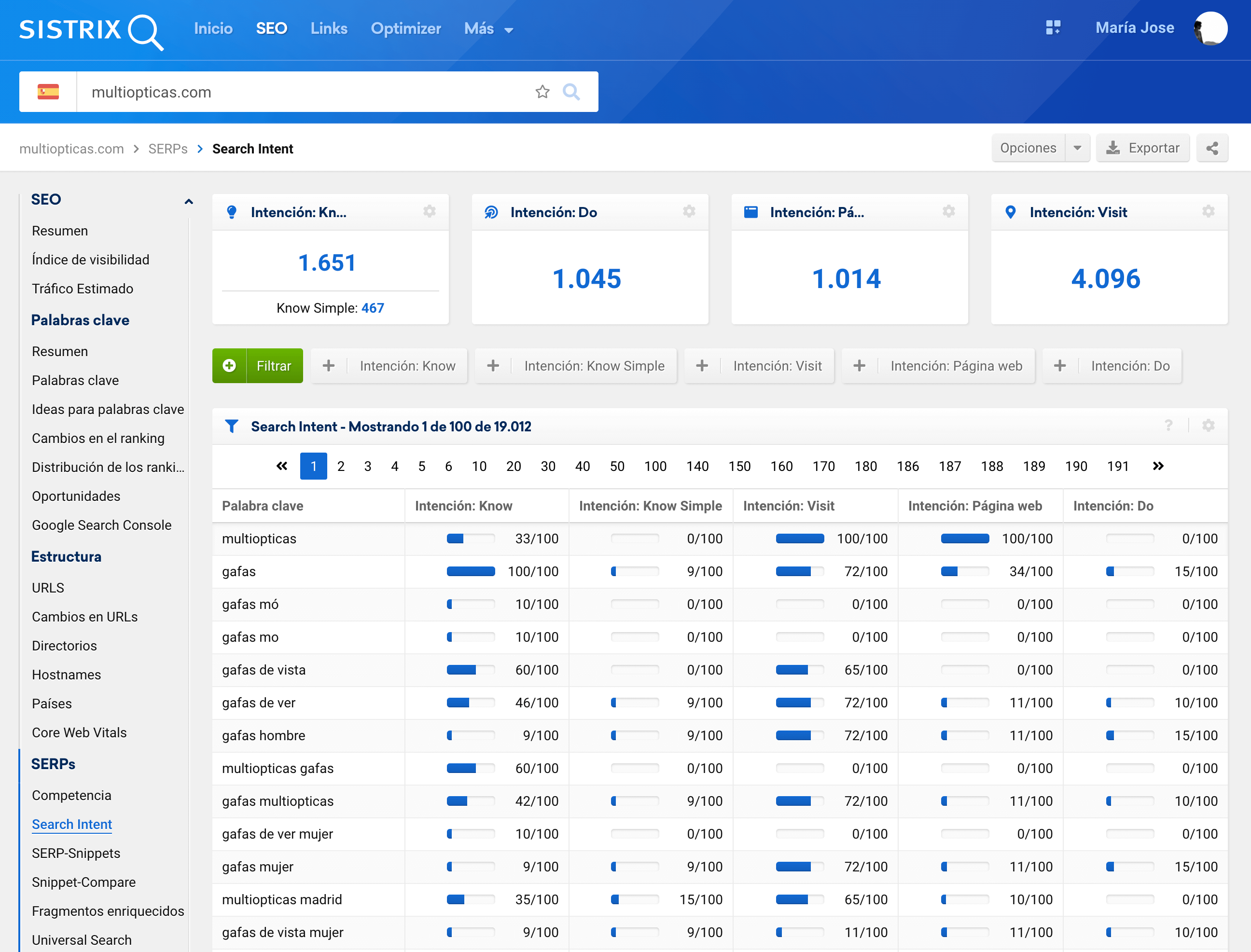Click gear icon on Intención: Do card

(x=689, y=211)
